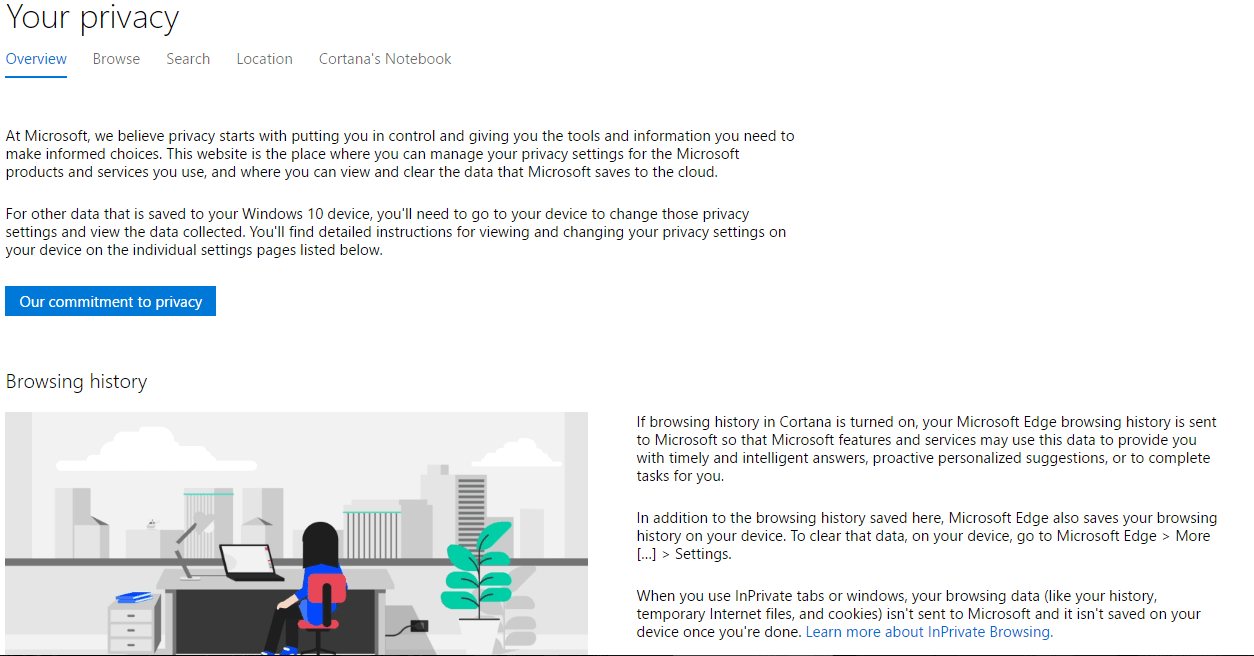
Task: Select the Overview tab
Action: [x=36, y=59]
